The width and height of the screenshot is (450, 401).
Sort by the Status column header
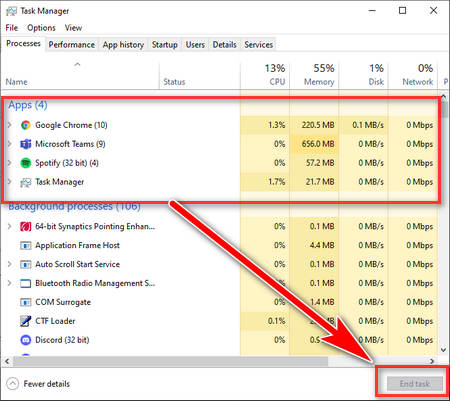click(200, 75)
